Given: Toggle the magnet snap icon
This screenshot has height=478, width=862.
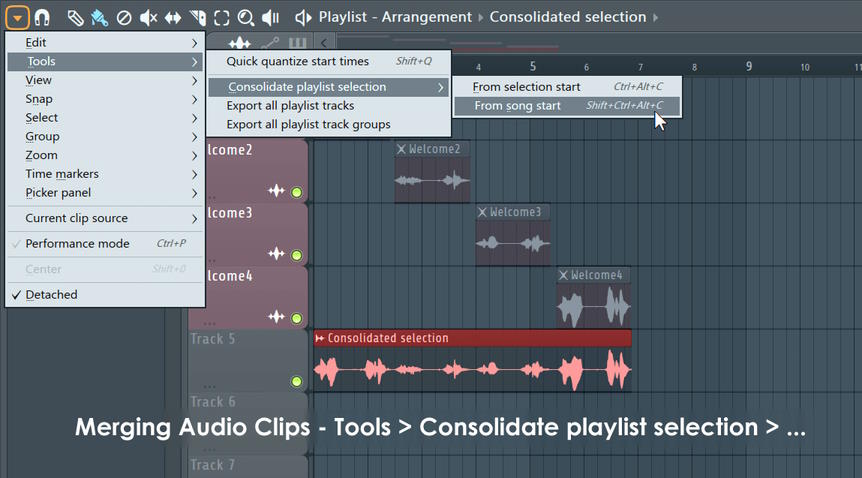Looking at the screenshot, I should pyautogui.click(x=42, y=17).
